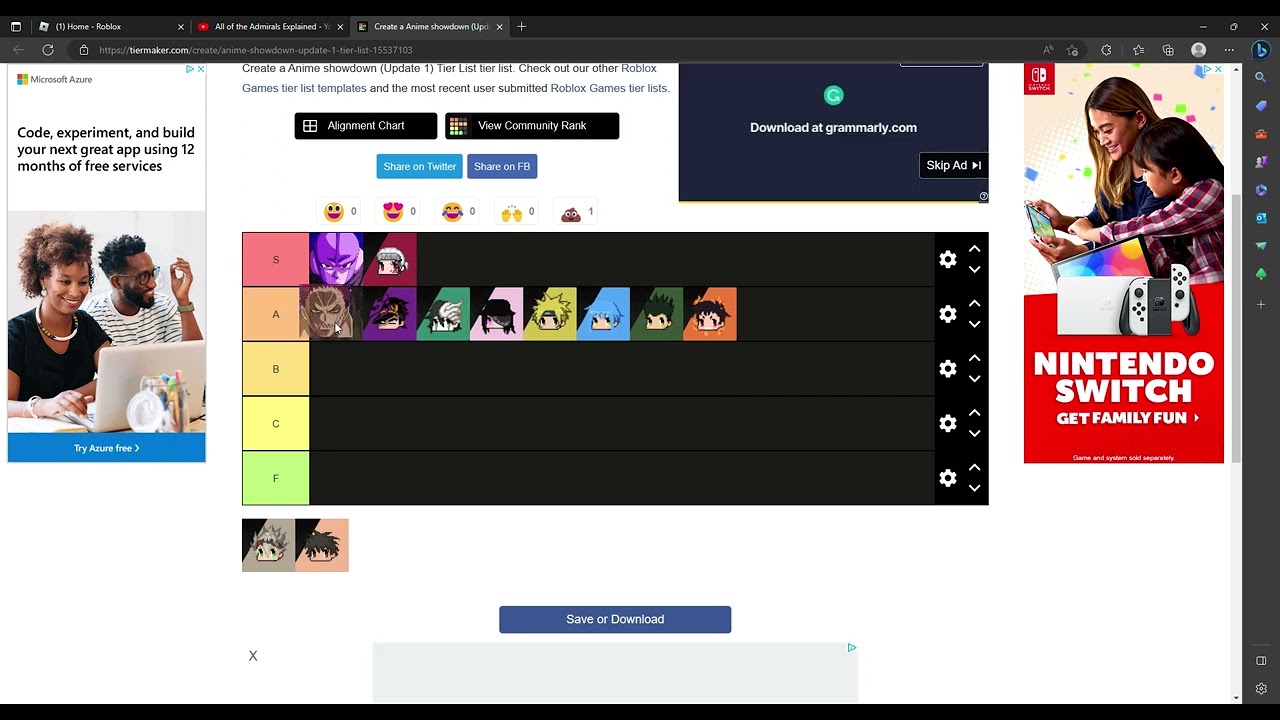Screen dimensions: 1280x720
Task: Select the orange-background character in A tier
Action: pos(710,314)
